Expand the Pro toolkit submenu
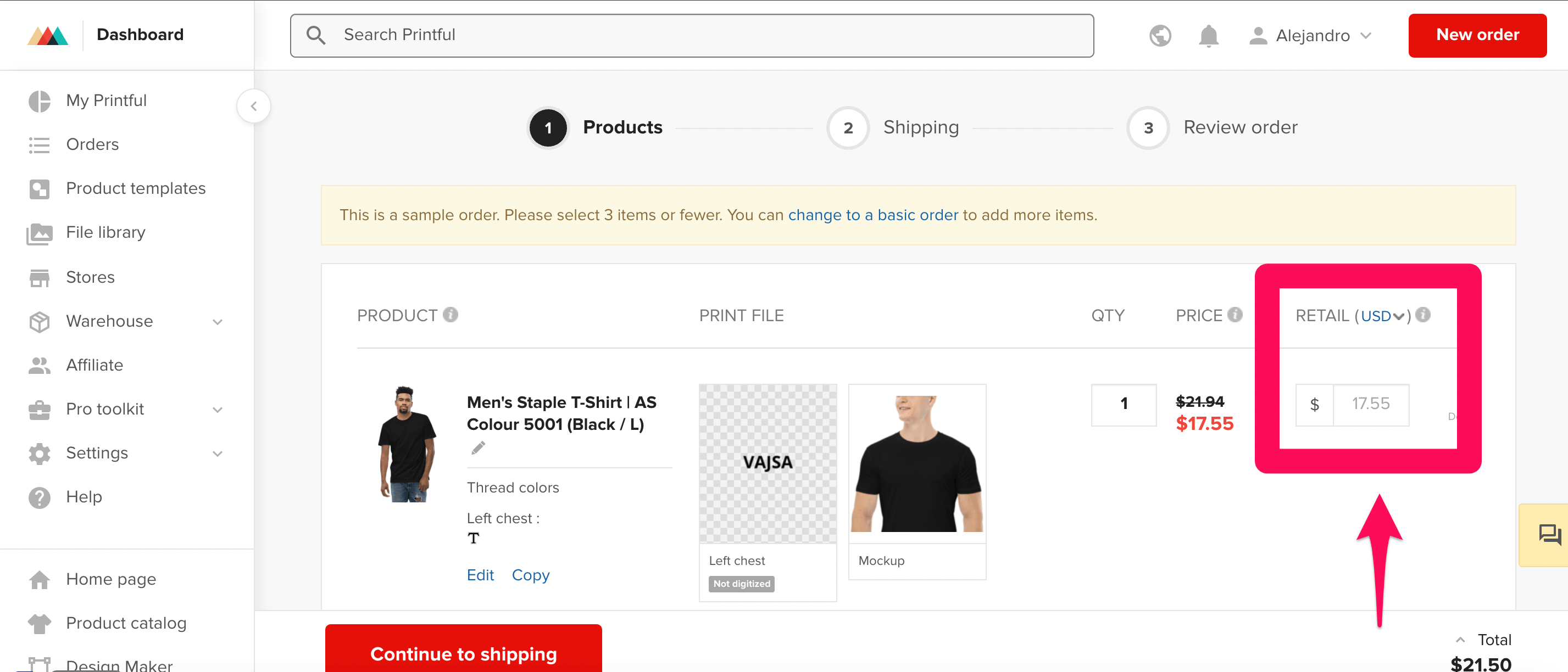Viewport: 1568px width, 672px height. (x=218, y=409)
